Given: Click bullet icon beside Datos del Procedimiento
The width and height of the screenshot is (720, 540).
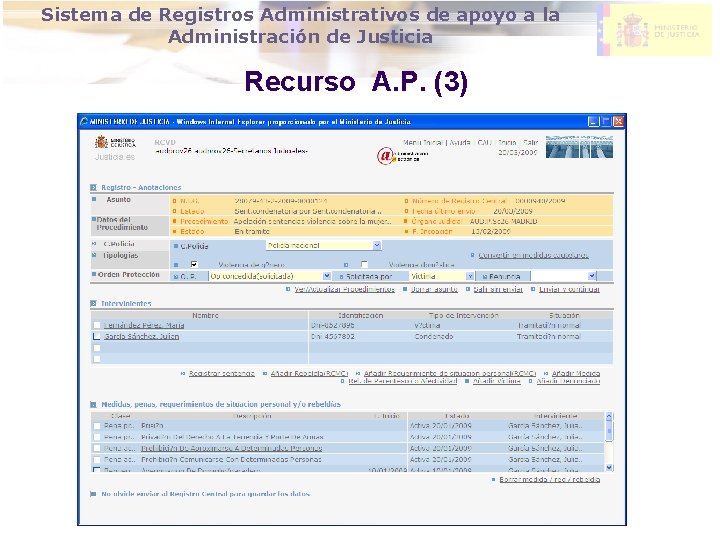Looking at the screenshot, I should 94,219.
